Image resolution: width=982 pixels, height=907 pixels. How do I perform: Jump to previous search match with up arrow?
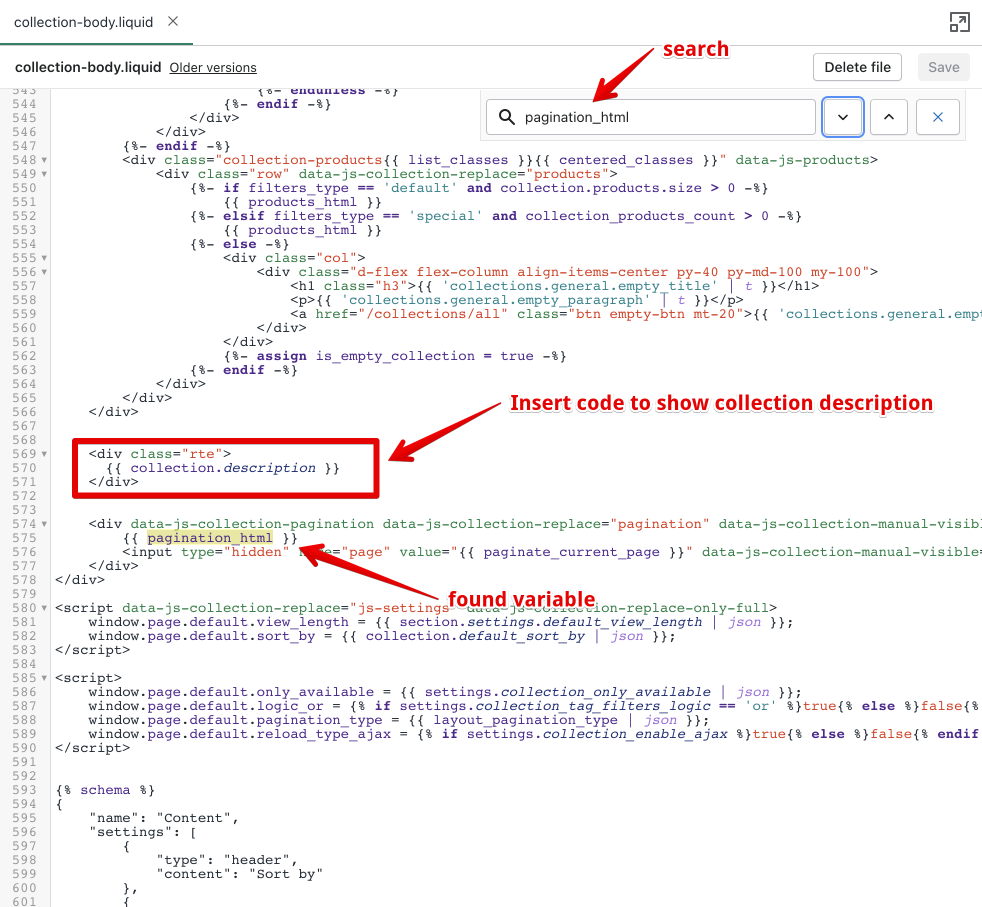point(889,117)
